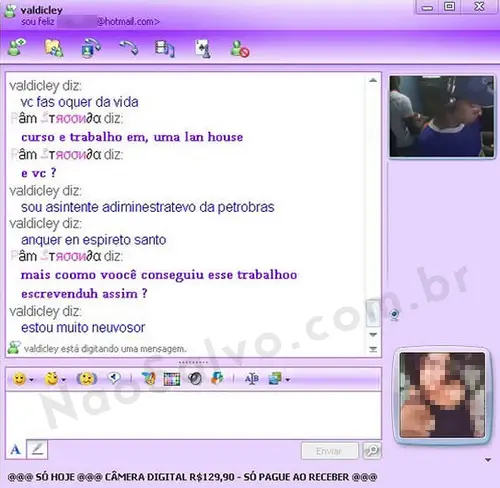500x488 pixels.
Task: Open the media and music sharing icon
Action: tap(165, 49)
